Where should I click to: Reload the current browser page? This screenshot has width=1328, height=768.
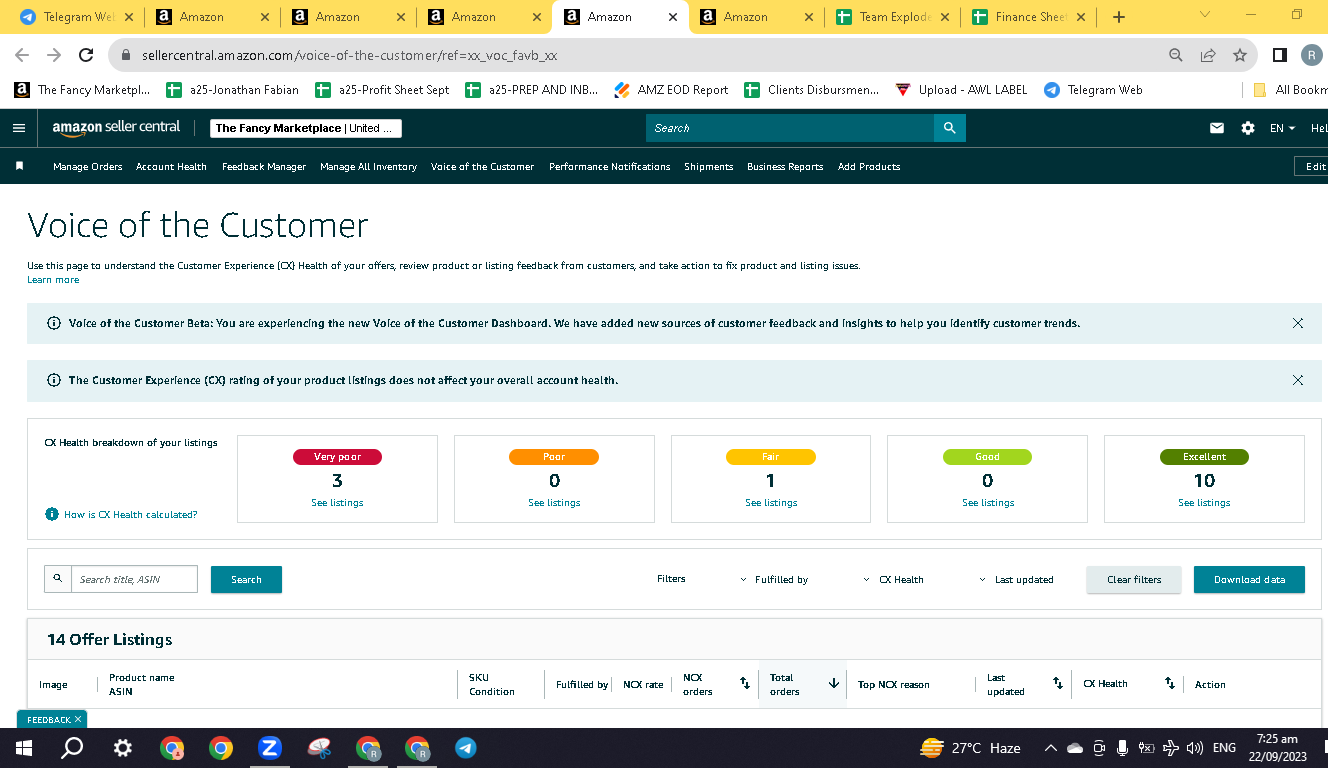click(x=86, y=56)
